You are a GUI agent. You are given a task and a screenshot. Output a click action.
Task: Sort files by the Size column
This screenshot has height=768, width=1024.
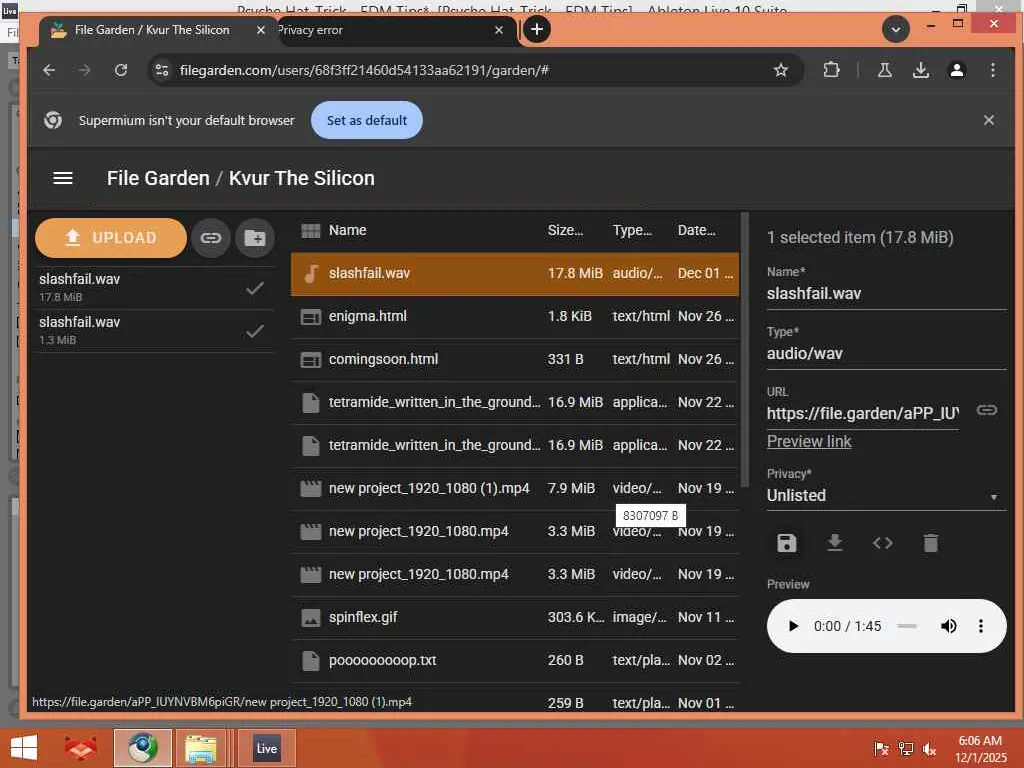(566, 230)
